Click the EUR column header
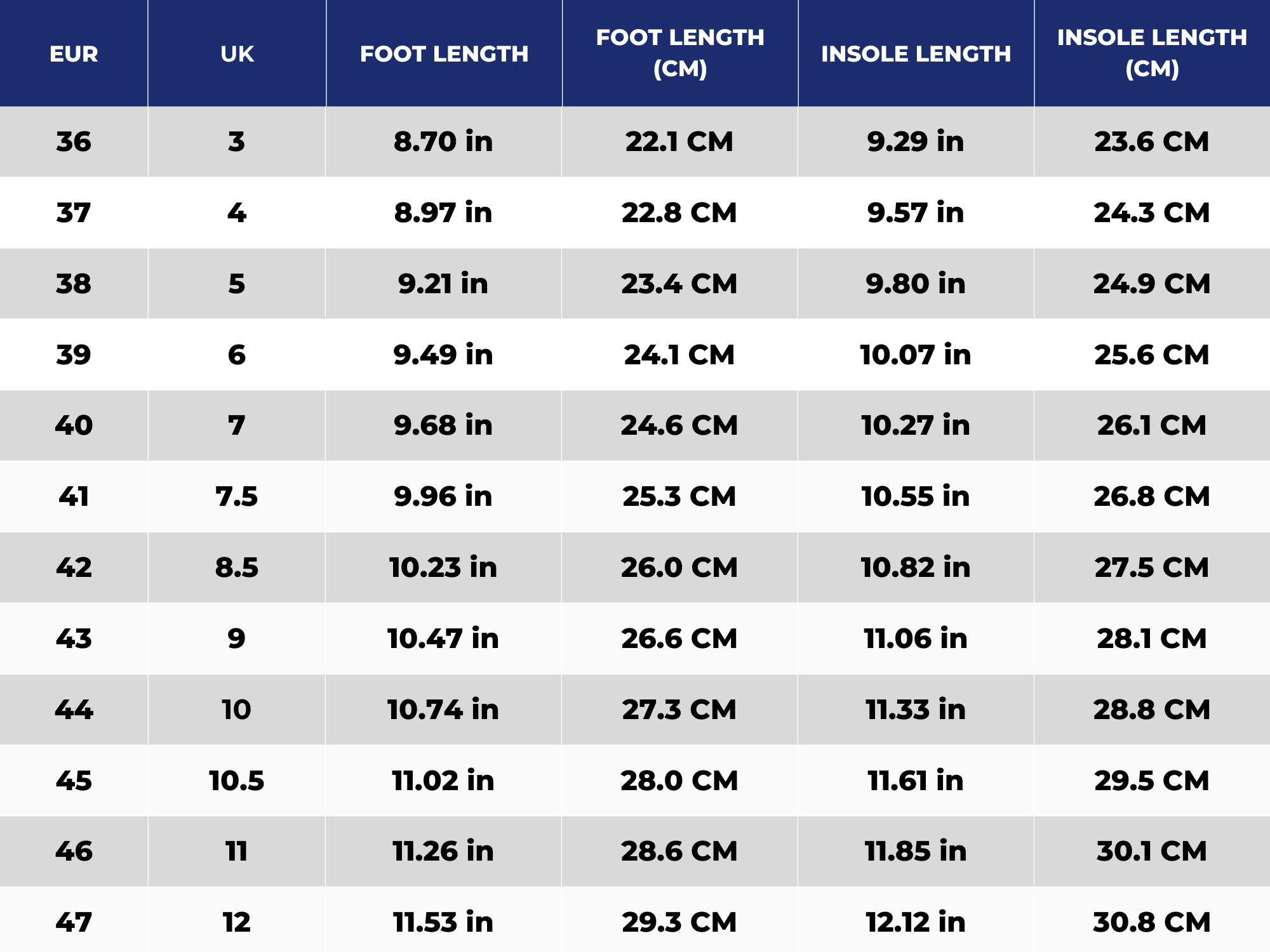This screenshot has width=1270, height=952. pos(74,54)
